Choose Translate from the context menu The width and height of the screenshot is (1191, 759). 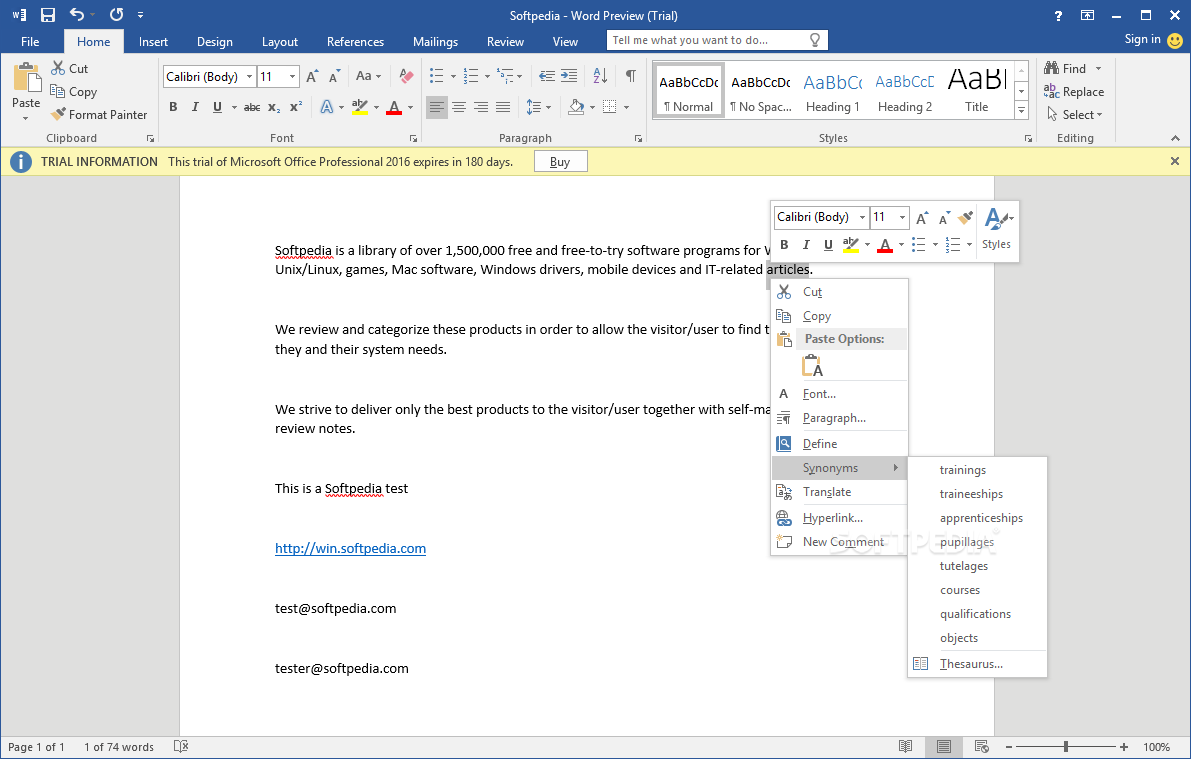[839, 492]
